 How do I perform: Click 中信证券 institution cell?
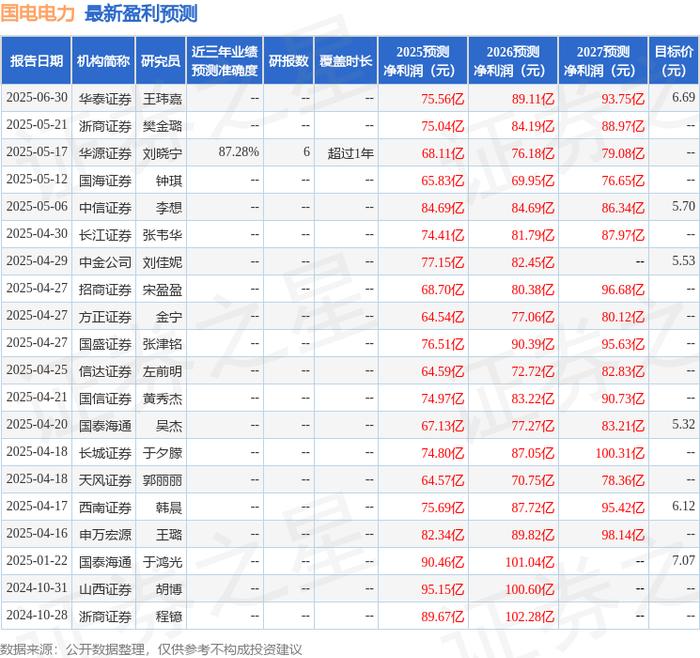point(105,208)
